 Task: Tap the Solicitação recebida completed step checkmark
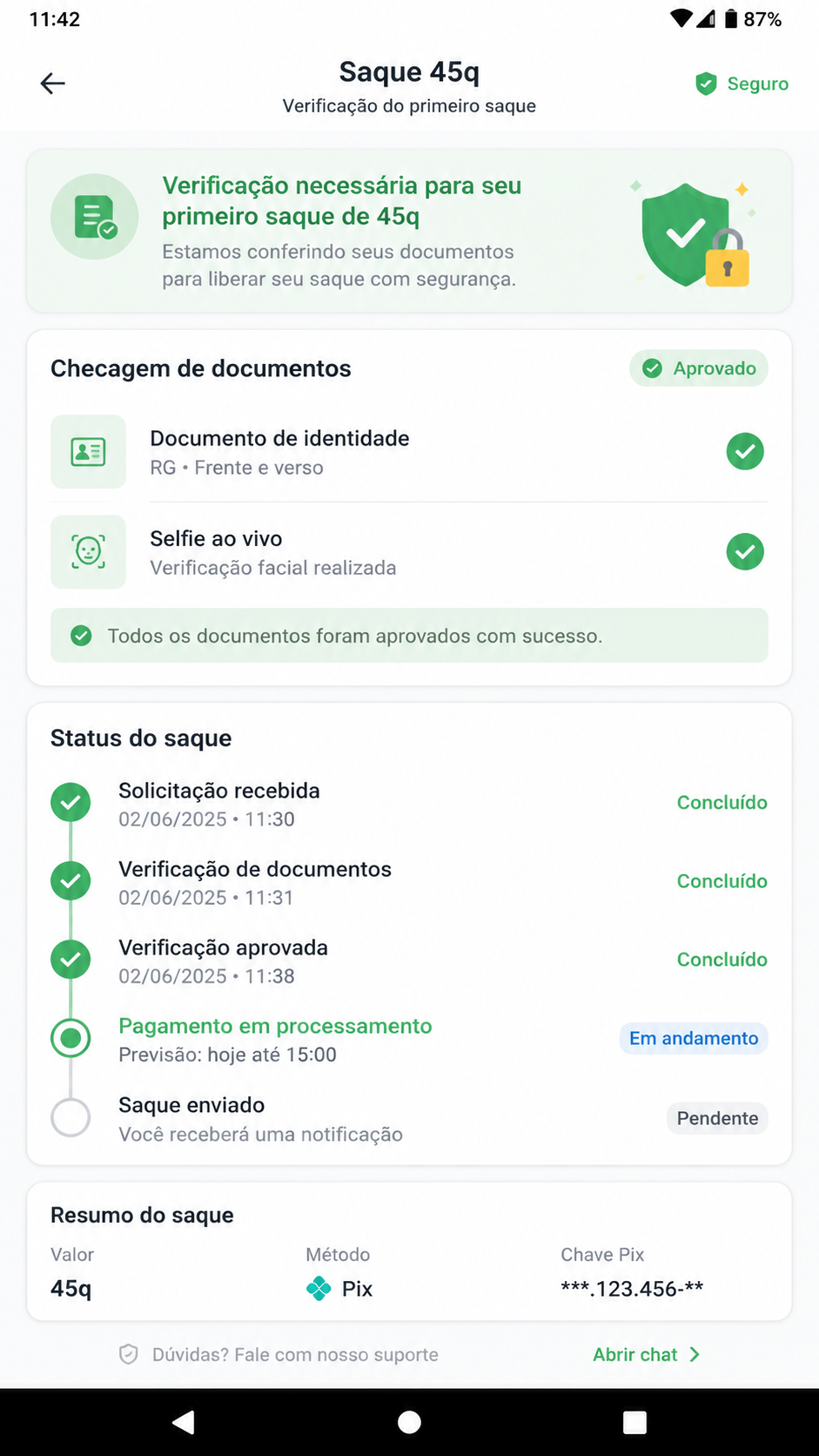[x=70, y=802]
